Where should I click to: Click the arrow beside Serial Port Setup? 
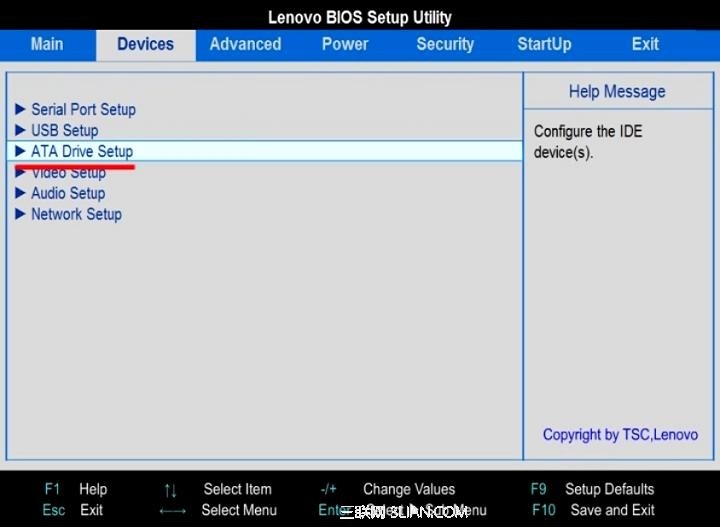pyautogui.click(x=20, y=109)
